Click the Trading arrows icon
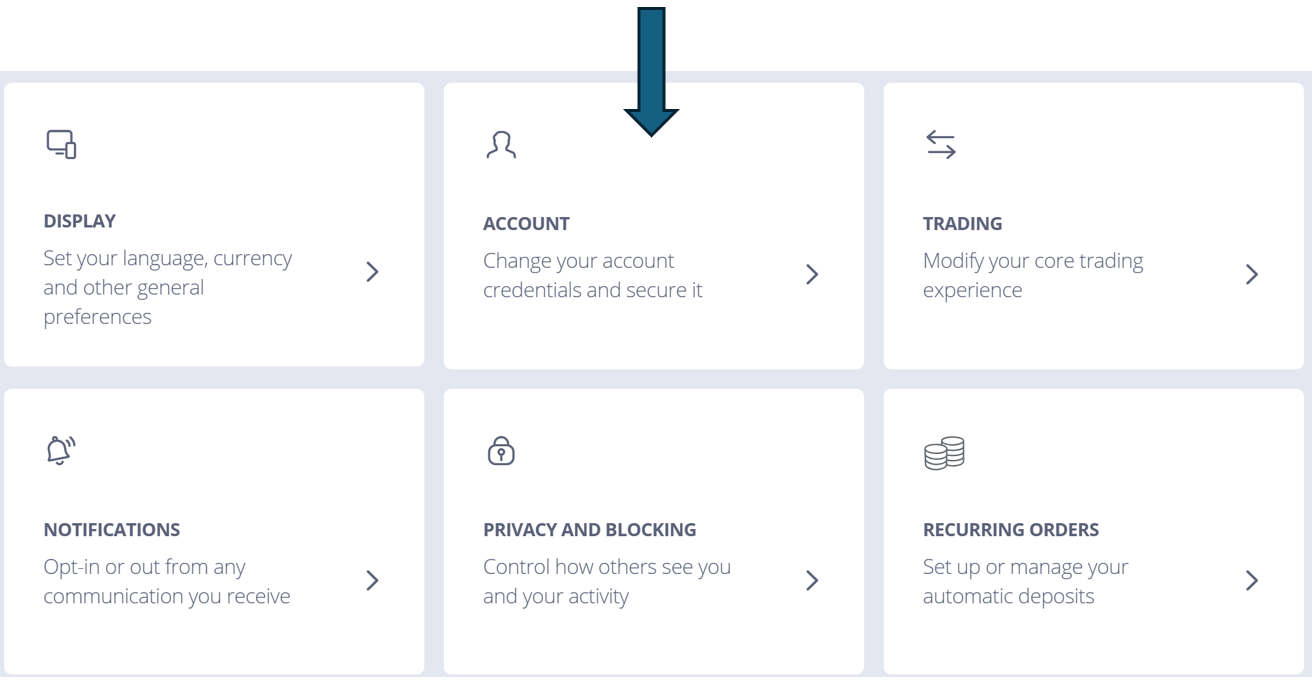Image resolution: width=1312 pixels, height=680 pixels. click(941, 145)
